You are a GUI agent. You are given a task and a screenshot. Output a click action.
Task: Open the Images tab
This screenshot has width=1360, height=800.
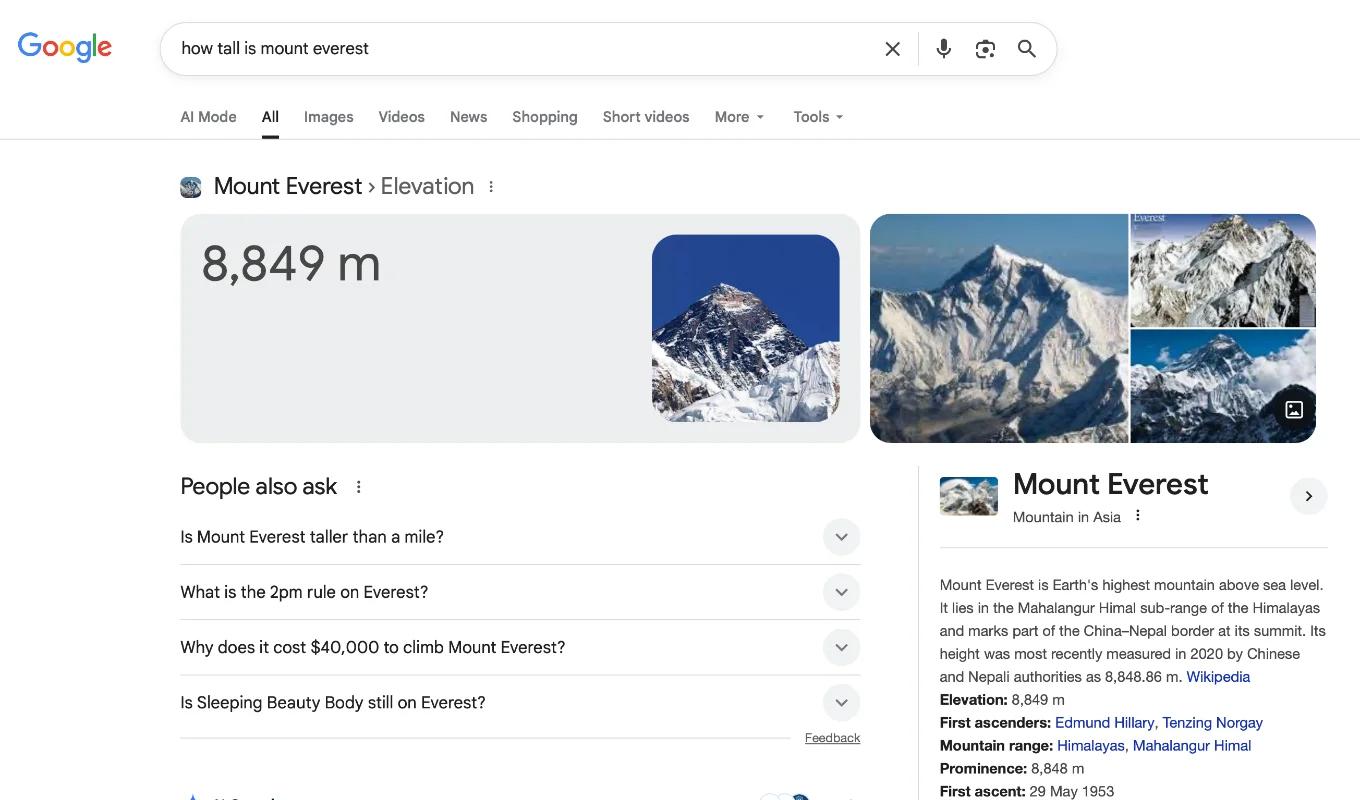coord(329,117)
